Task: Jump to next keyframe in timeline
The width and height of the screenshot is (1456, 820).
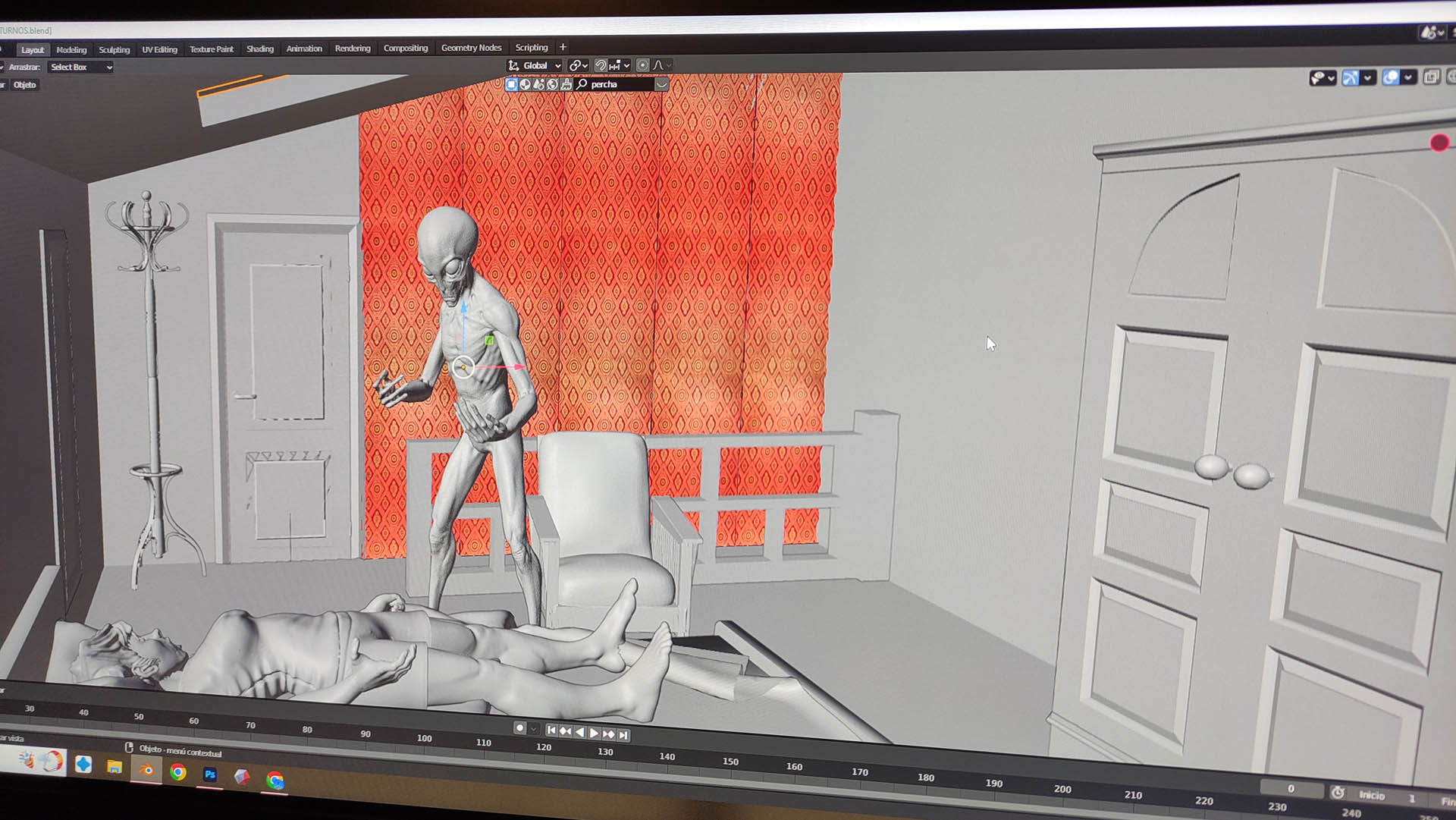Action: [x=608, y=734]
